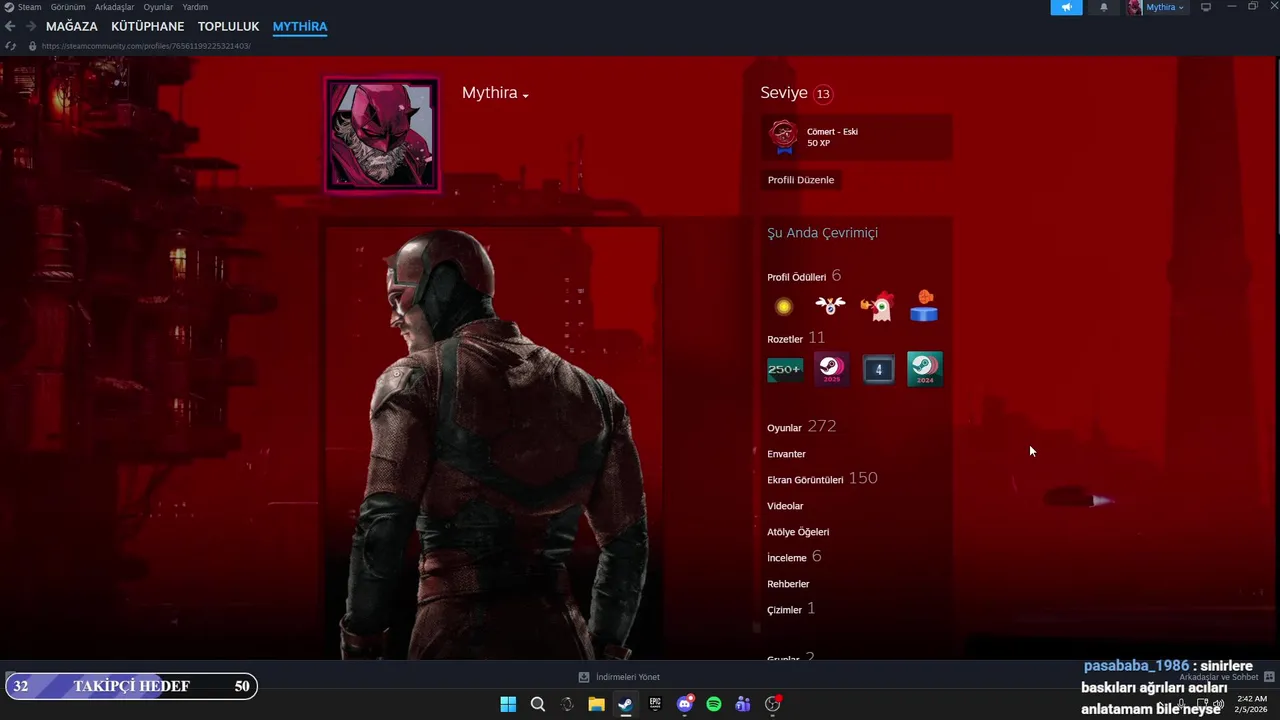This screenshot has width=1280, height=720.
Task: Switch to Big Picture mode icon
Action: tap(1206, 7)
